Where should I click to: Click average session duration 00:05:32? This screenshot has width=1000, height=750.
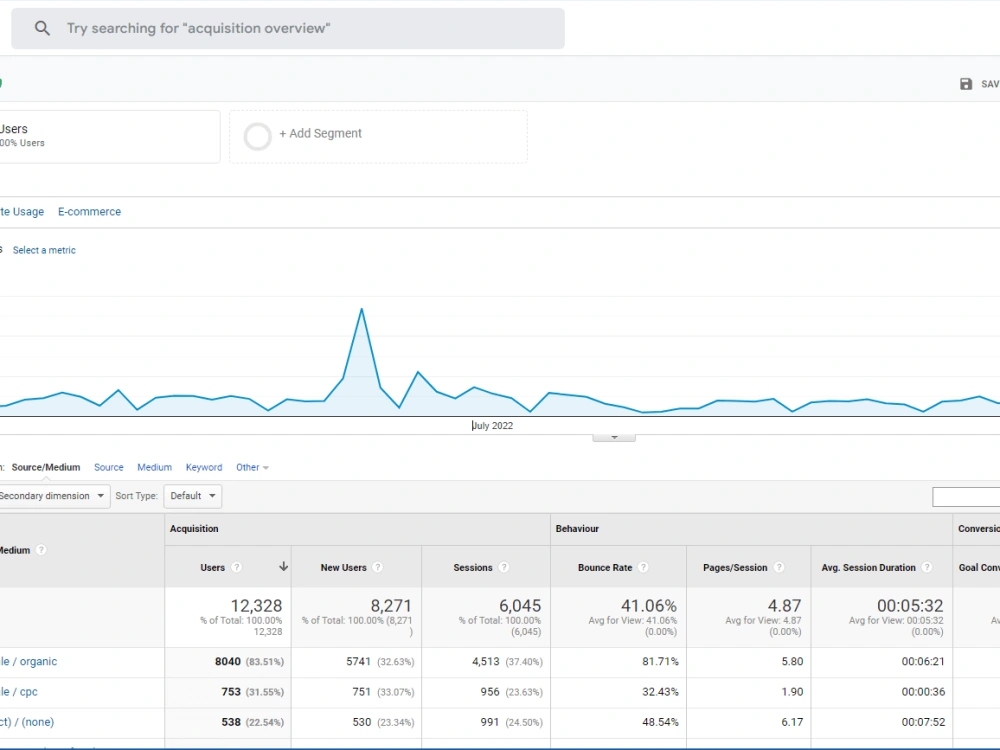click(x=910, y=605)
